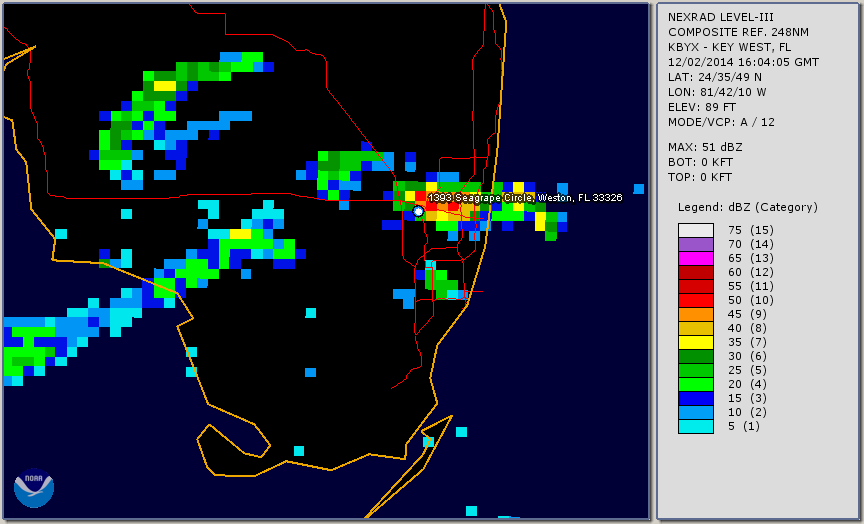Click the '75 (15)' legend label
Image resolution: width=864 pixels, height=524 pixels.
tap(750, 230)
